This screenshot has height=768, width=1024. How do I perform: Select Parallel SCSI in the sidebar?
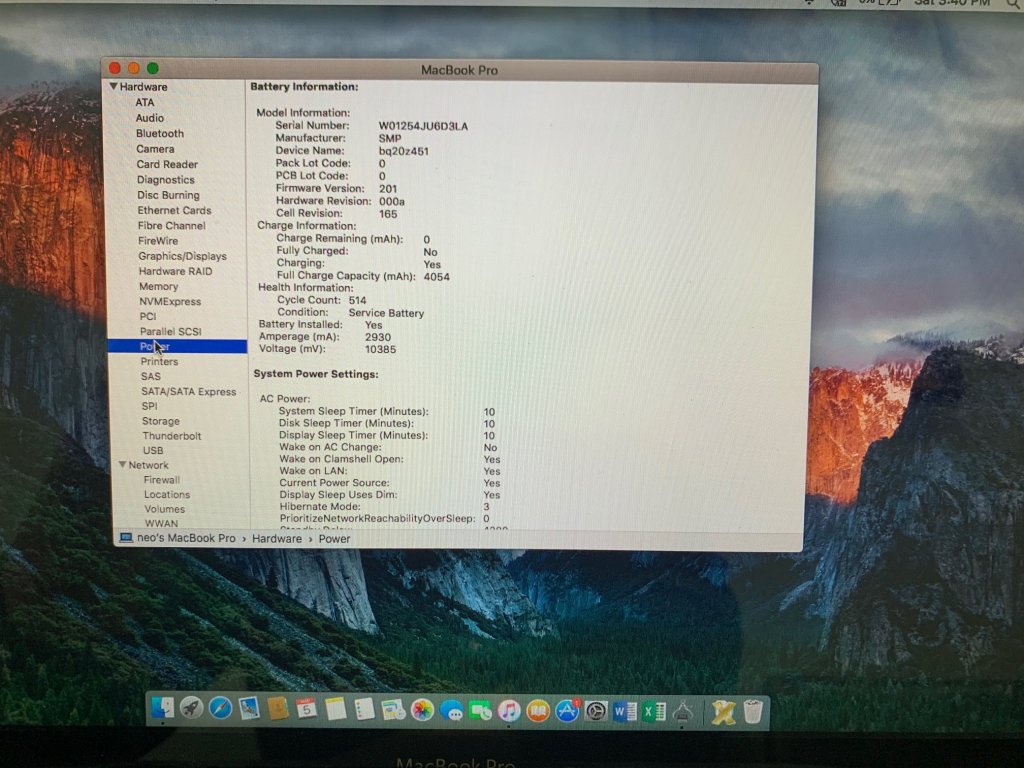coord(170,332)
